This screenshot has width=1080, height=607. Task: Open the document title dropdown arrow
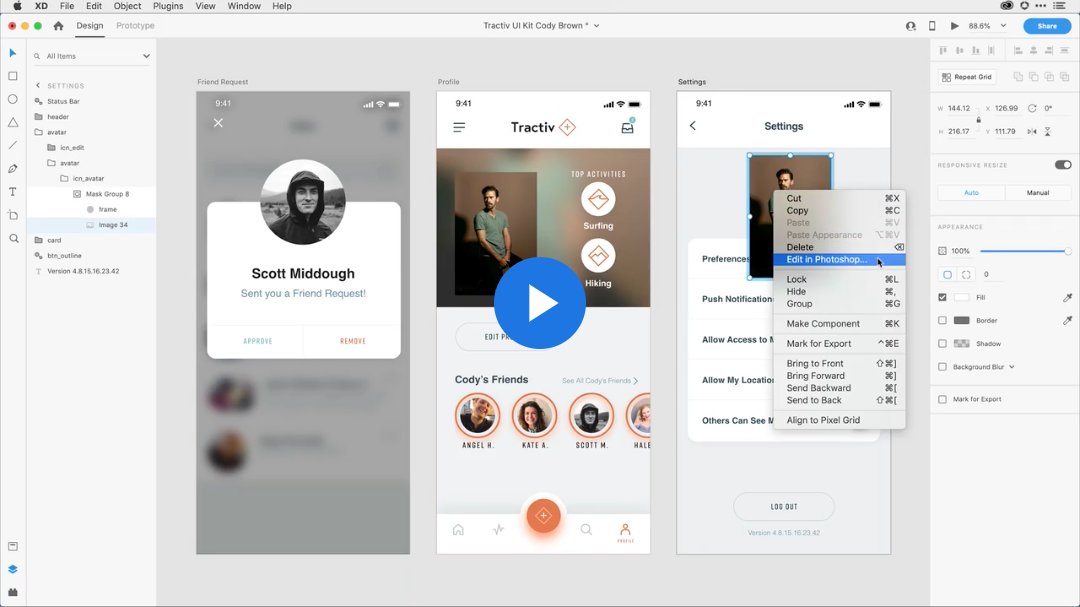pyautogui.click(x=596, y=25)
